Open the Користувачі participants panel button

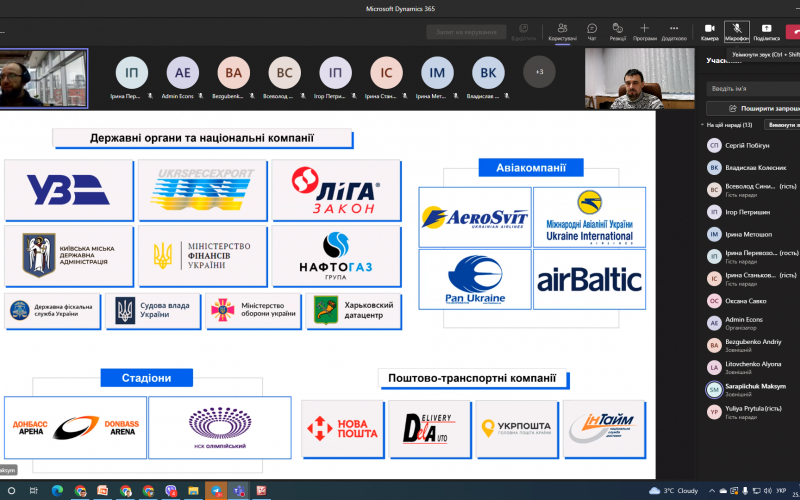(562, 32)
